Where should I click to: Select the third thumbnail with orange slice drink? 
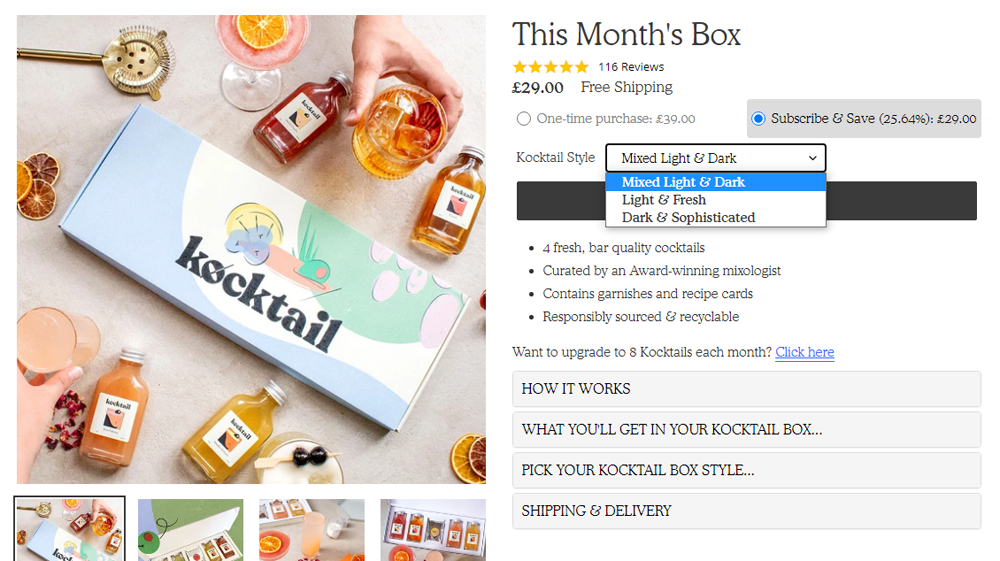(312, 530)
